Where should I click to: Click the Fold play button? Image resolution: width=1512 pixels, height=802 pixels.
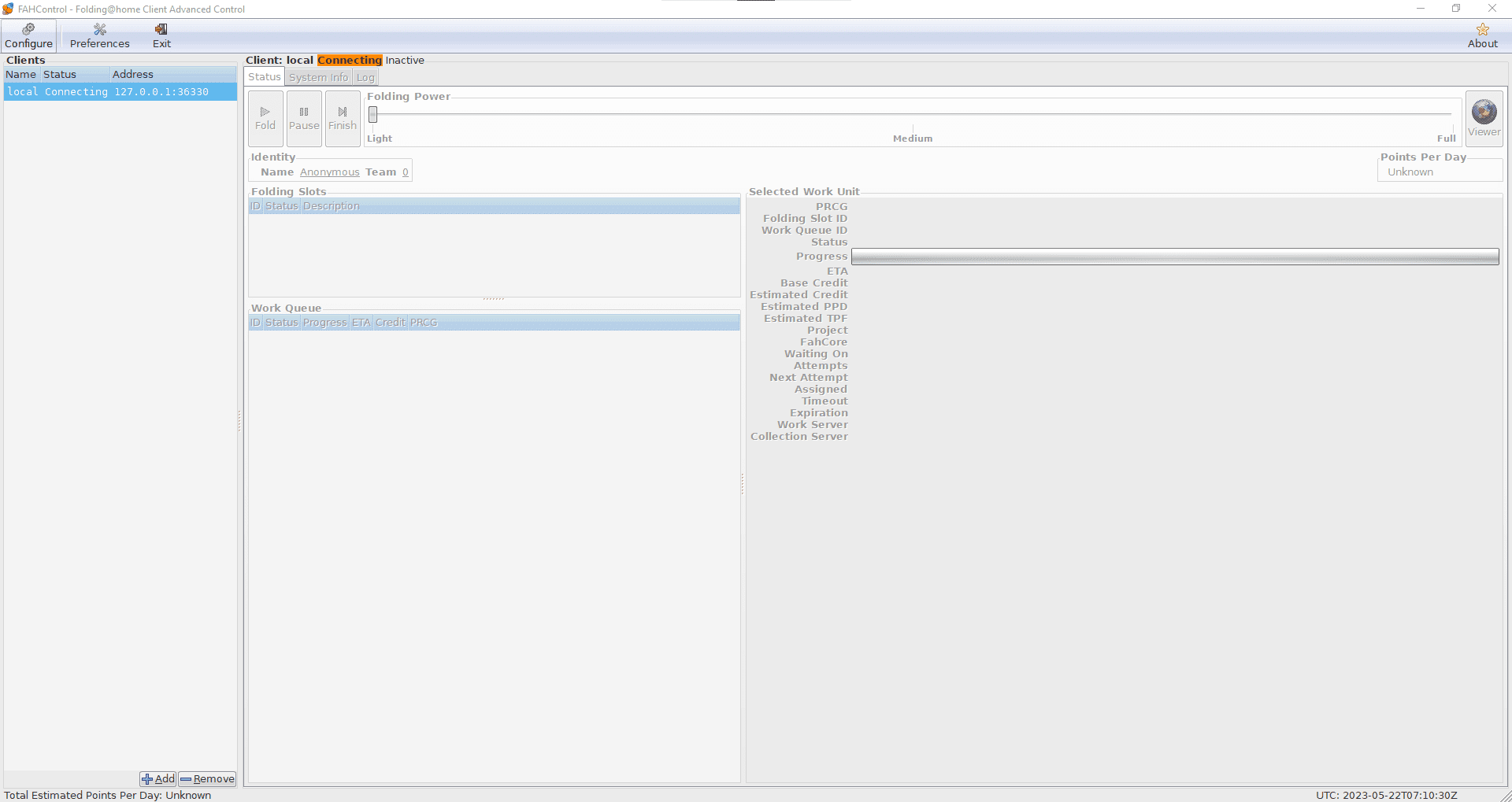coord(265,118)
